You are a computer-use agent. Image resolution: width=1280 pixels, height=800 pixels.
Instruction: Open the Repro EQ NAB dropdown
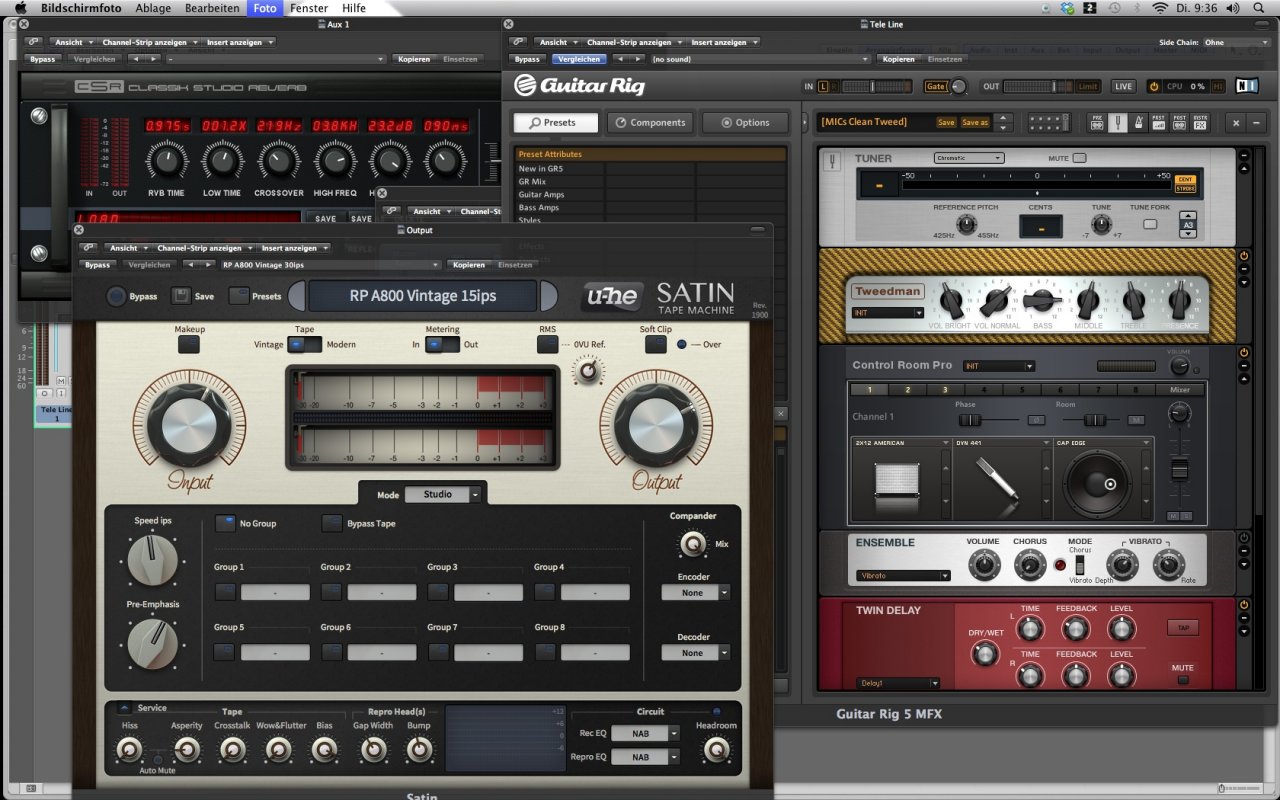pyautogui.click(x=645, y=757)
